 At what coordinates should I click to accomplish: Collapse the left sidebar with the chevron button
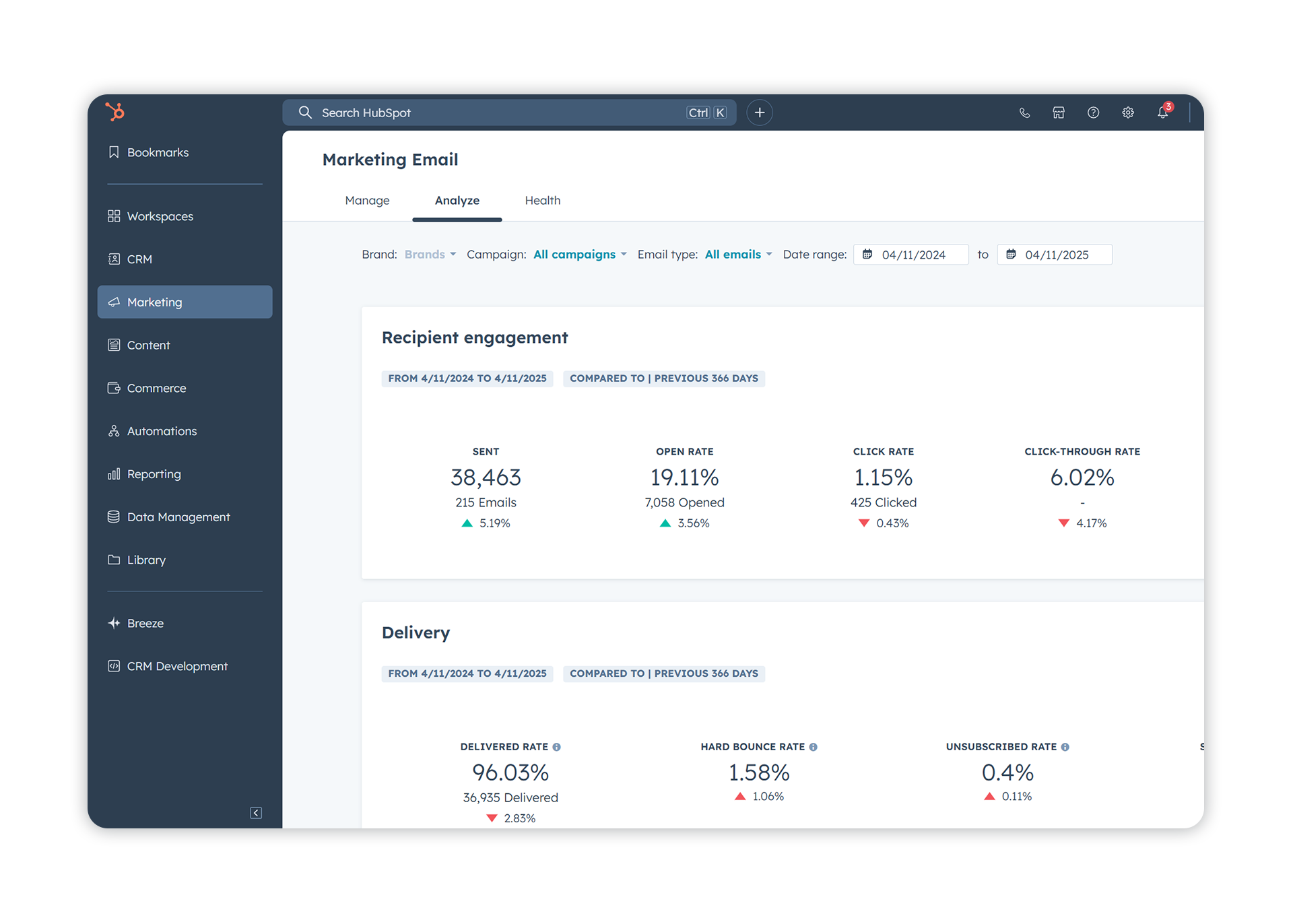click(x=256, y=813)
